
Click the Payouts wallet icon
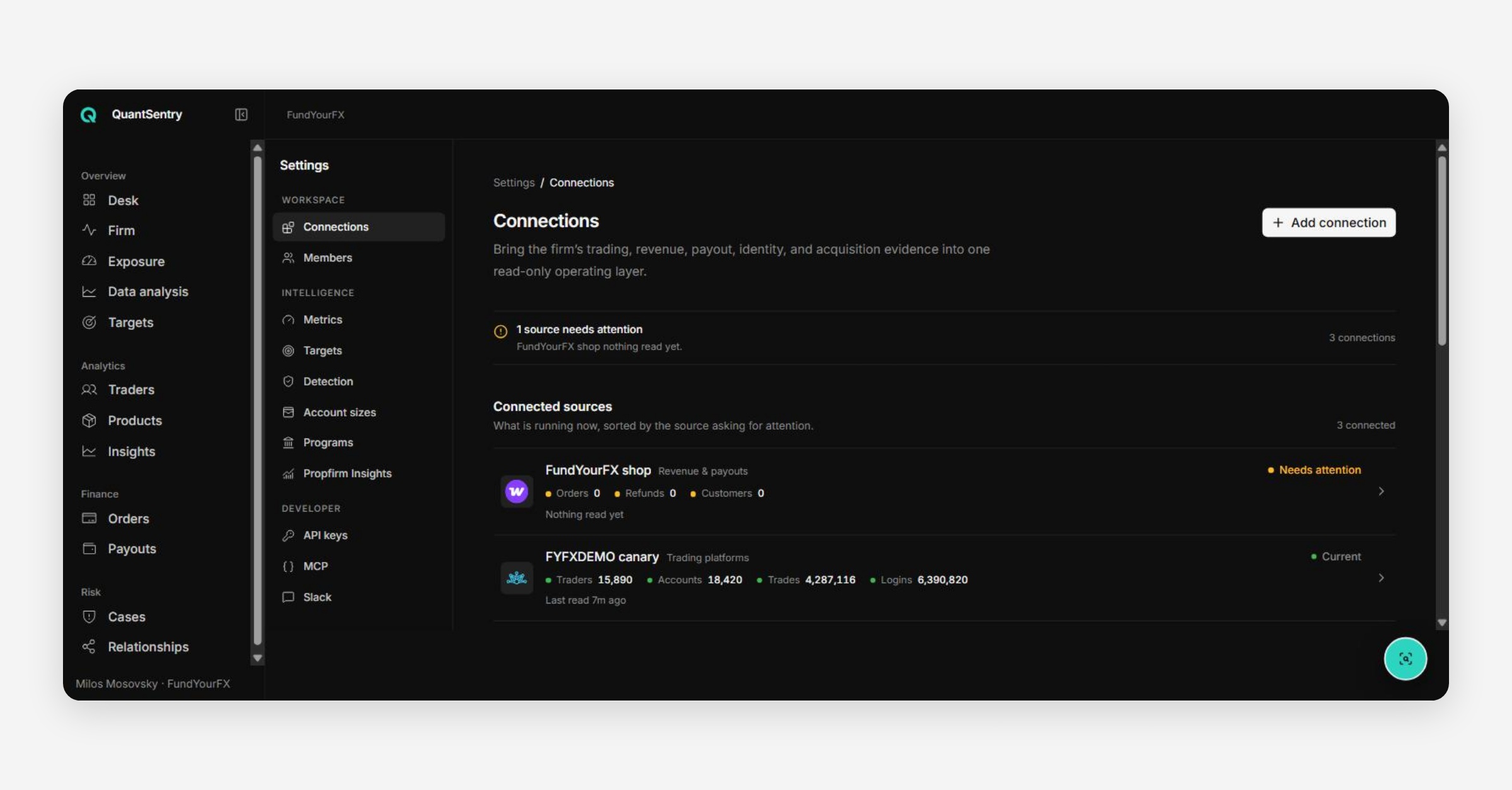click(x=89, y=549)
